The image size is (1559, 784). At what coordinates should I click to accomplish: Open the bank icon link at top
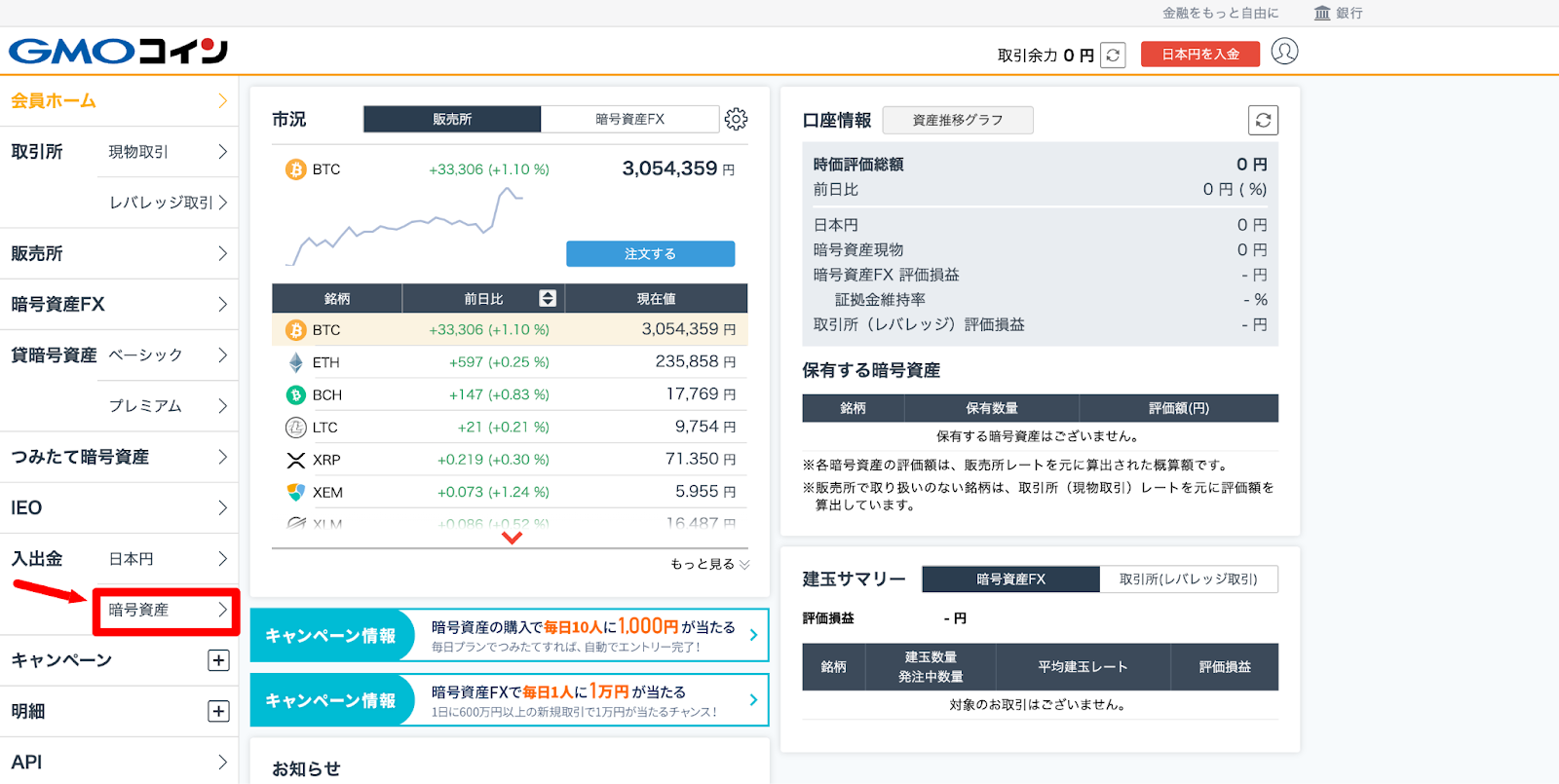pyautogui.click(x=1322, y=13)
